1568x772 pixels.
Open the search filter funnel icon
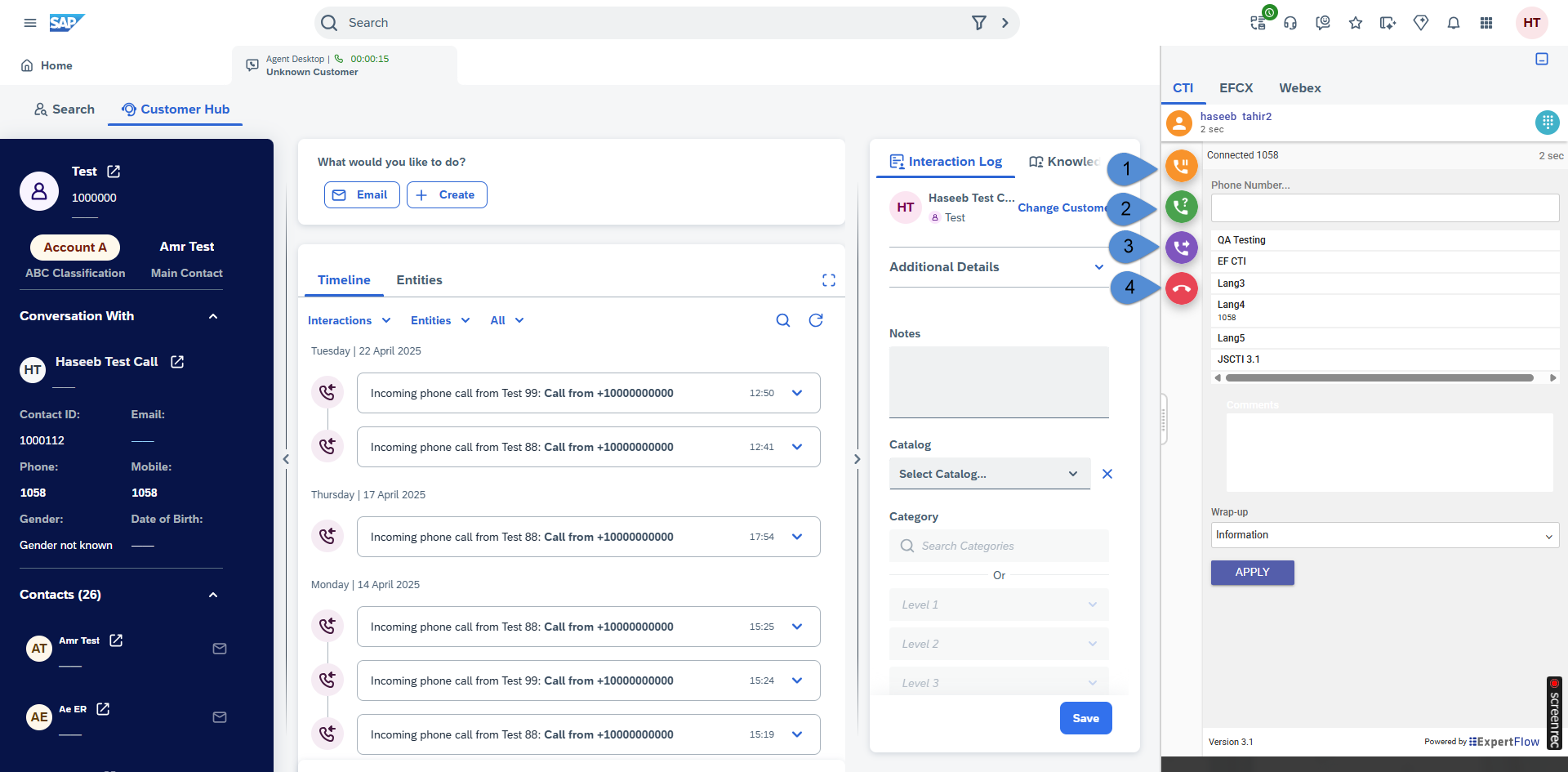(978, 23)
